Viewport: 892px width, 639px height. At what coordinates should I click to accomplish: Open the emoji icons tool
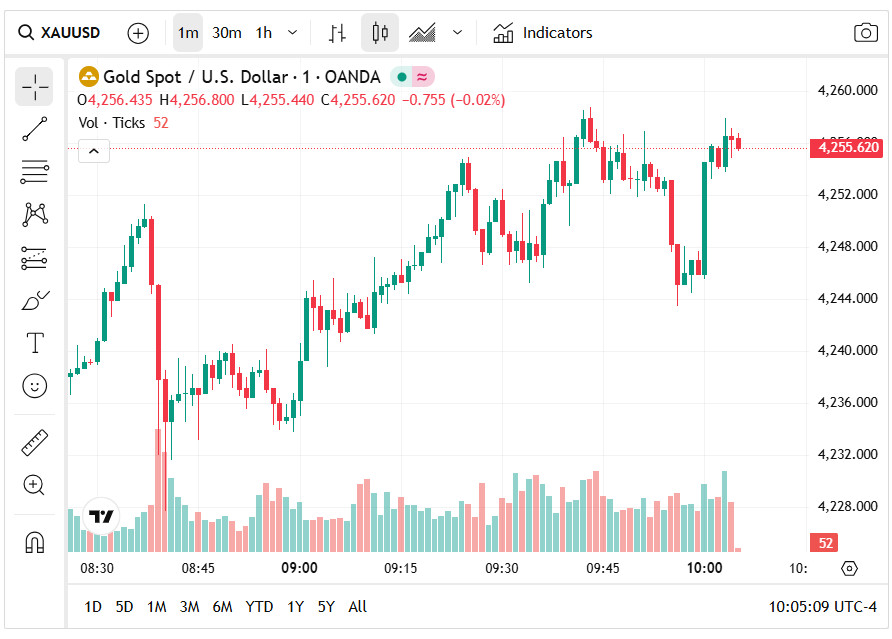(34, 385)
